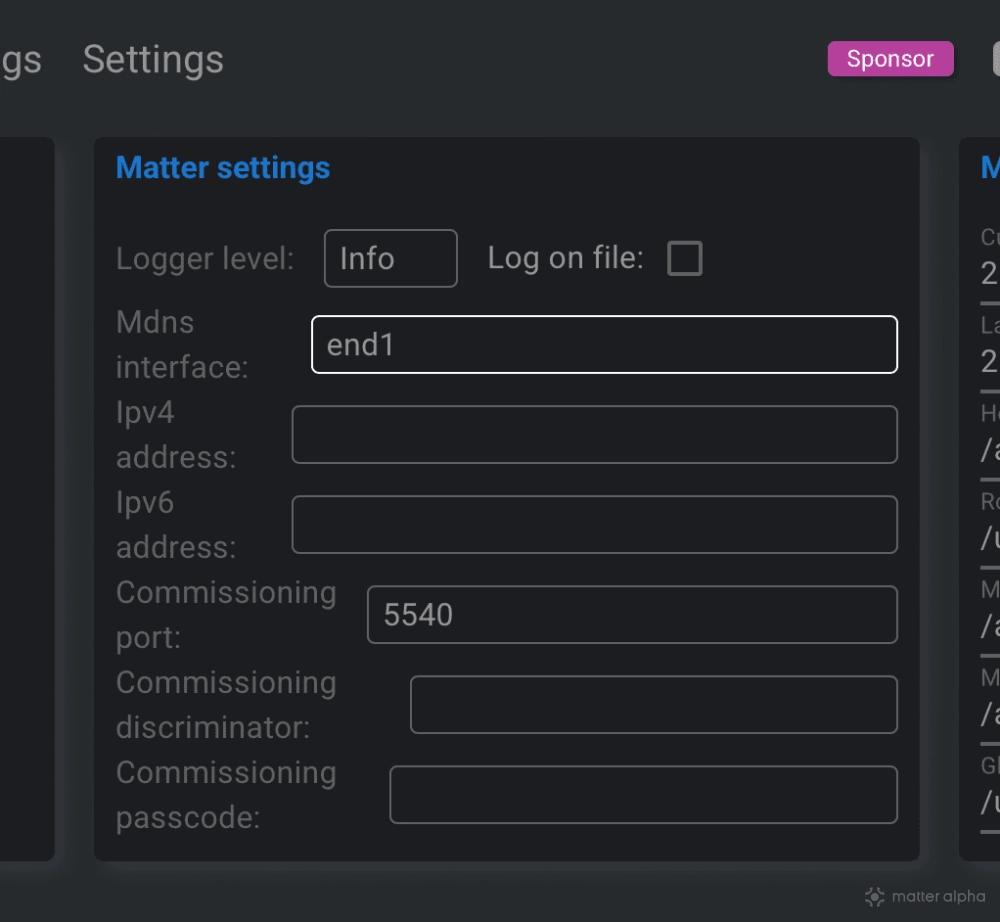The width and height of the screenshot is (1000, 922).
Task: Click the Commissioning discriminator field
Action: coord(654,704)
